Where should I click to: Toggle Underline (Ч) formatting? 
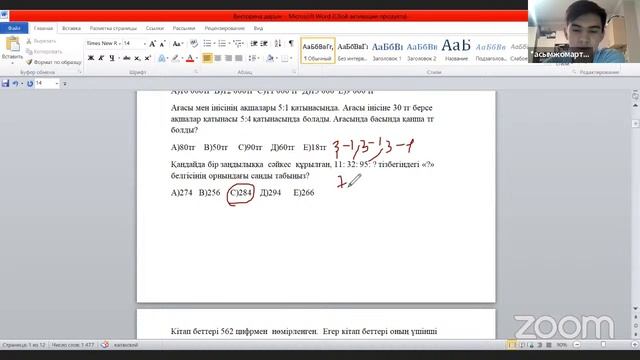(111, 58)
